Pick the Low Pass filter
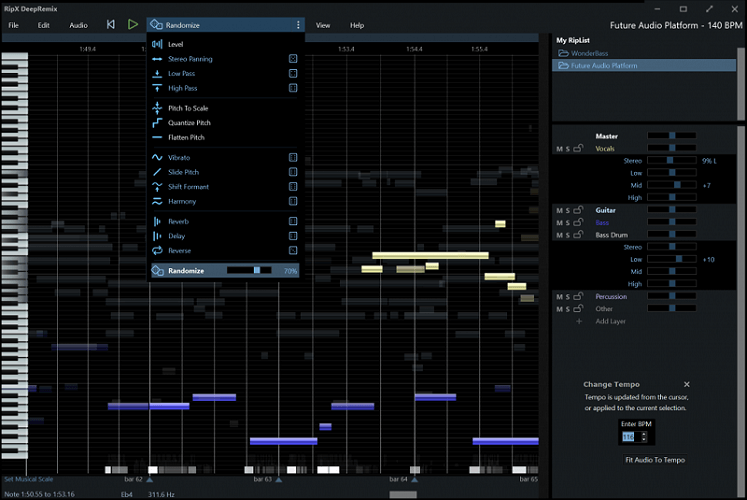The height and width of the screenshot is (500, 747). pyautogui.click(x=181, y=74)
